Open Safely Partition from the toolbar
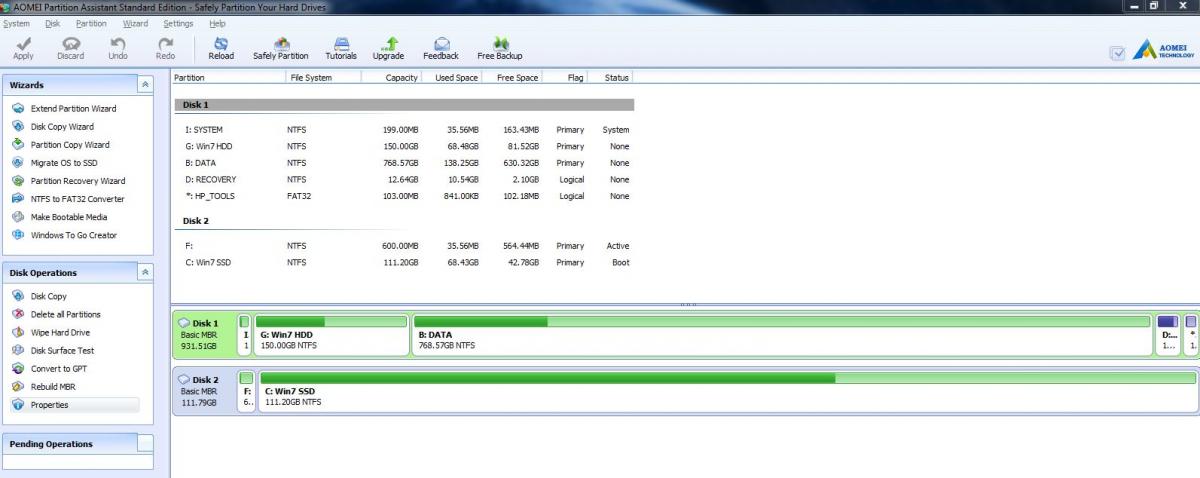 pyautogui.click(x=281, y=48)
